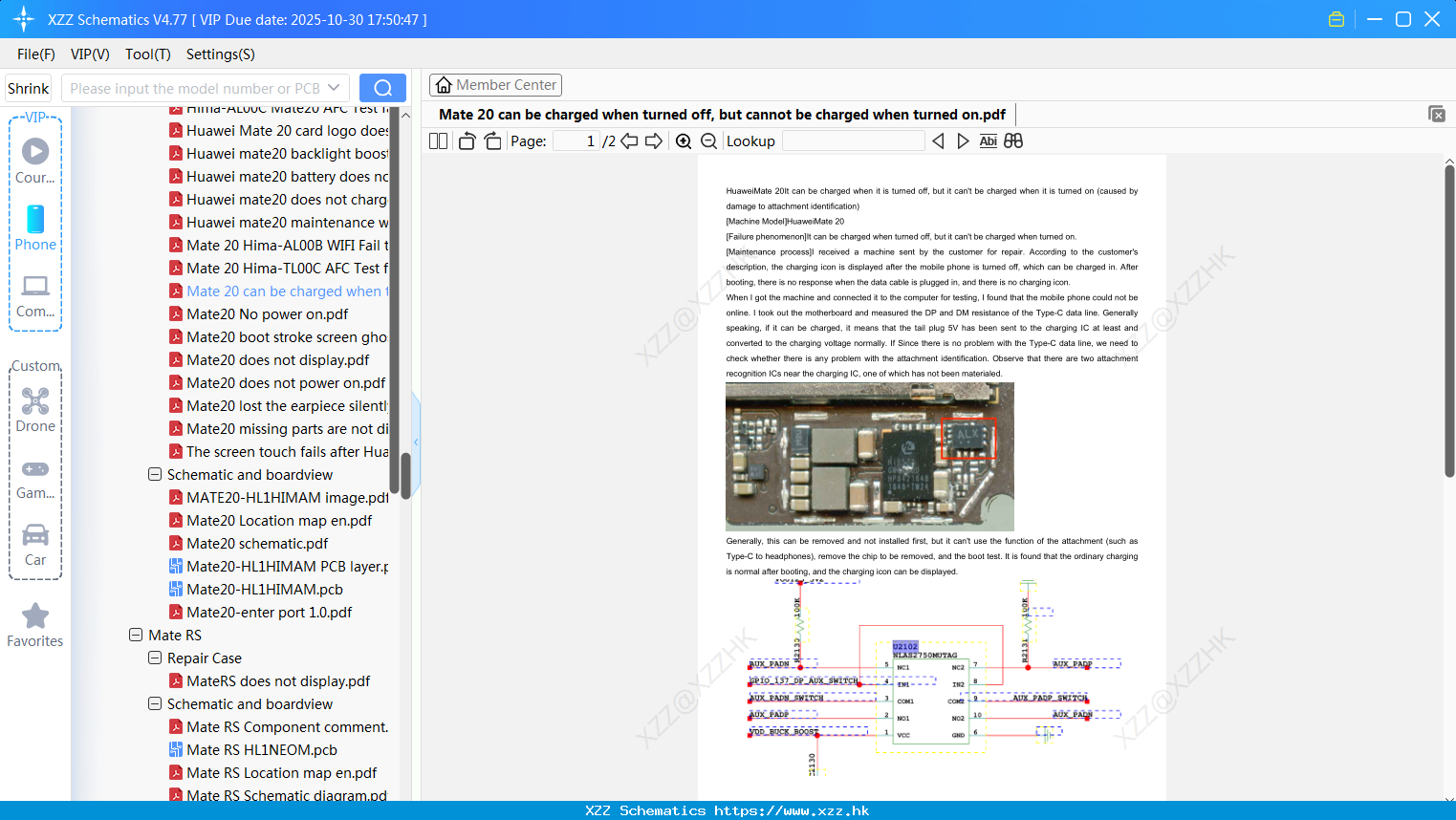The image size is (1456, 820).
Task: Click the PDF viewer vertical scrollbar
Action: click(1449, 321)
